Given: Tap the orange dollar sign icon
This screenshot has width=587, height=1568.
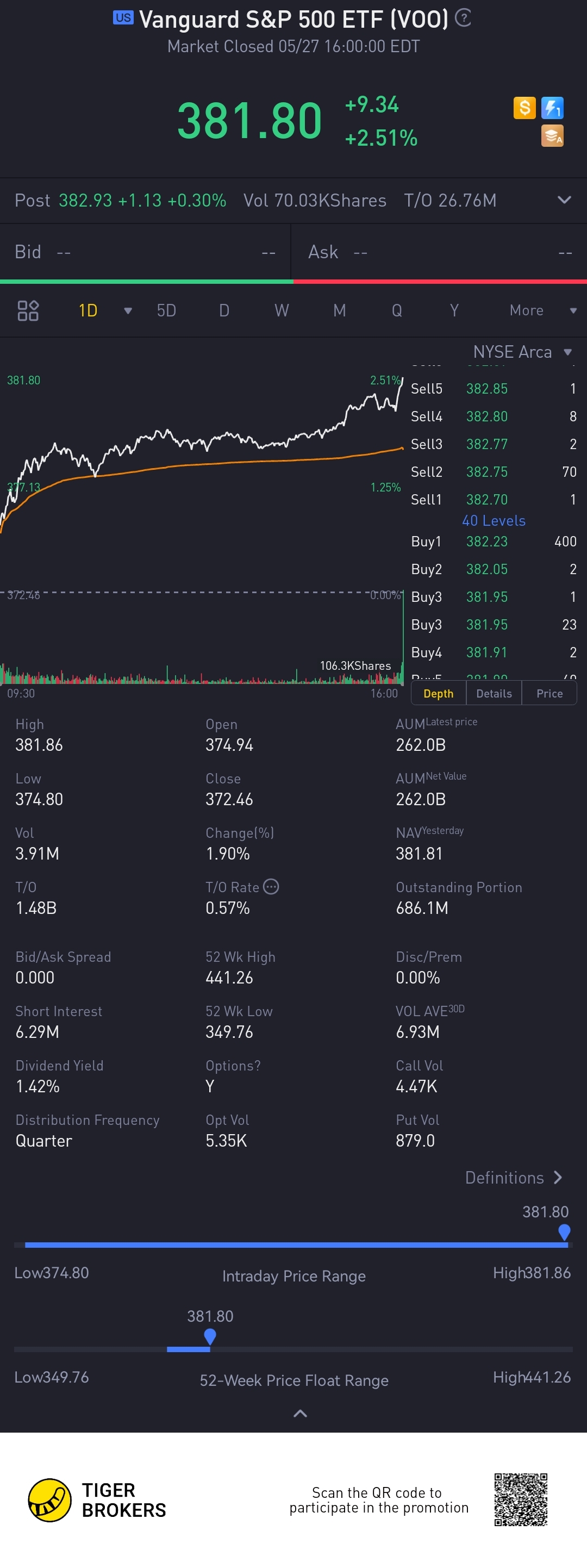Looking at the screenshot, I should click(524, 108).
